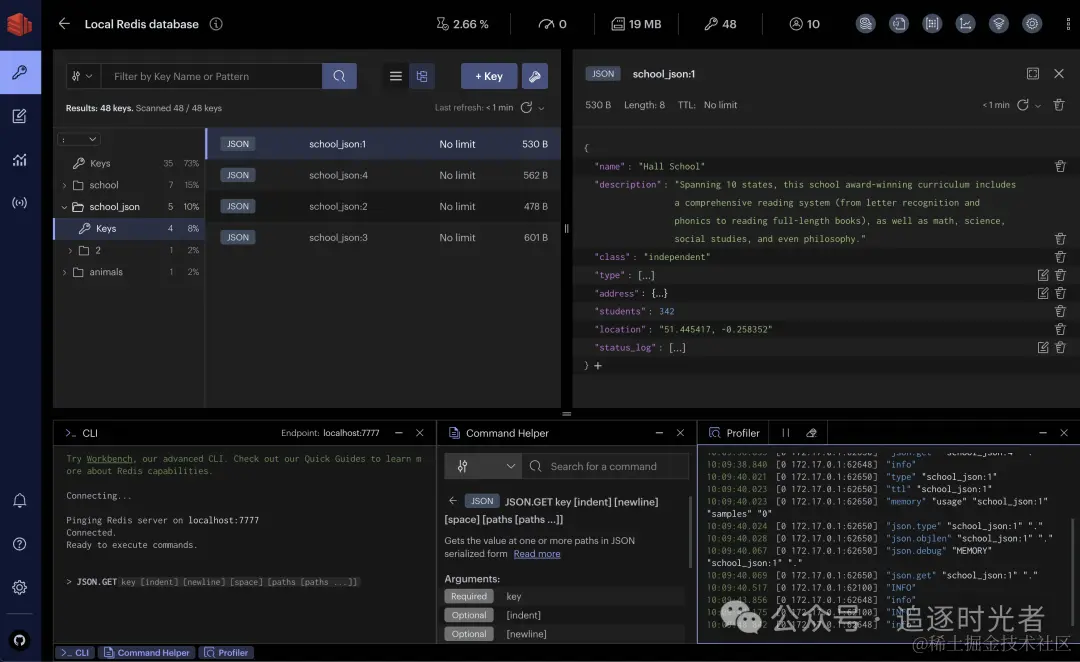Open three-dot menu at top right
The width and height of the screenshot is (1080, 662).
pyautogui.click(x=1068, y=23)
